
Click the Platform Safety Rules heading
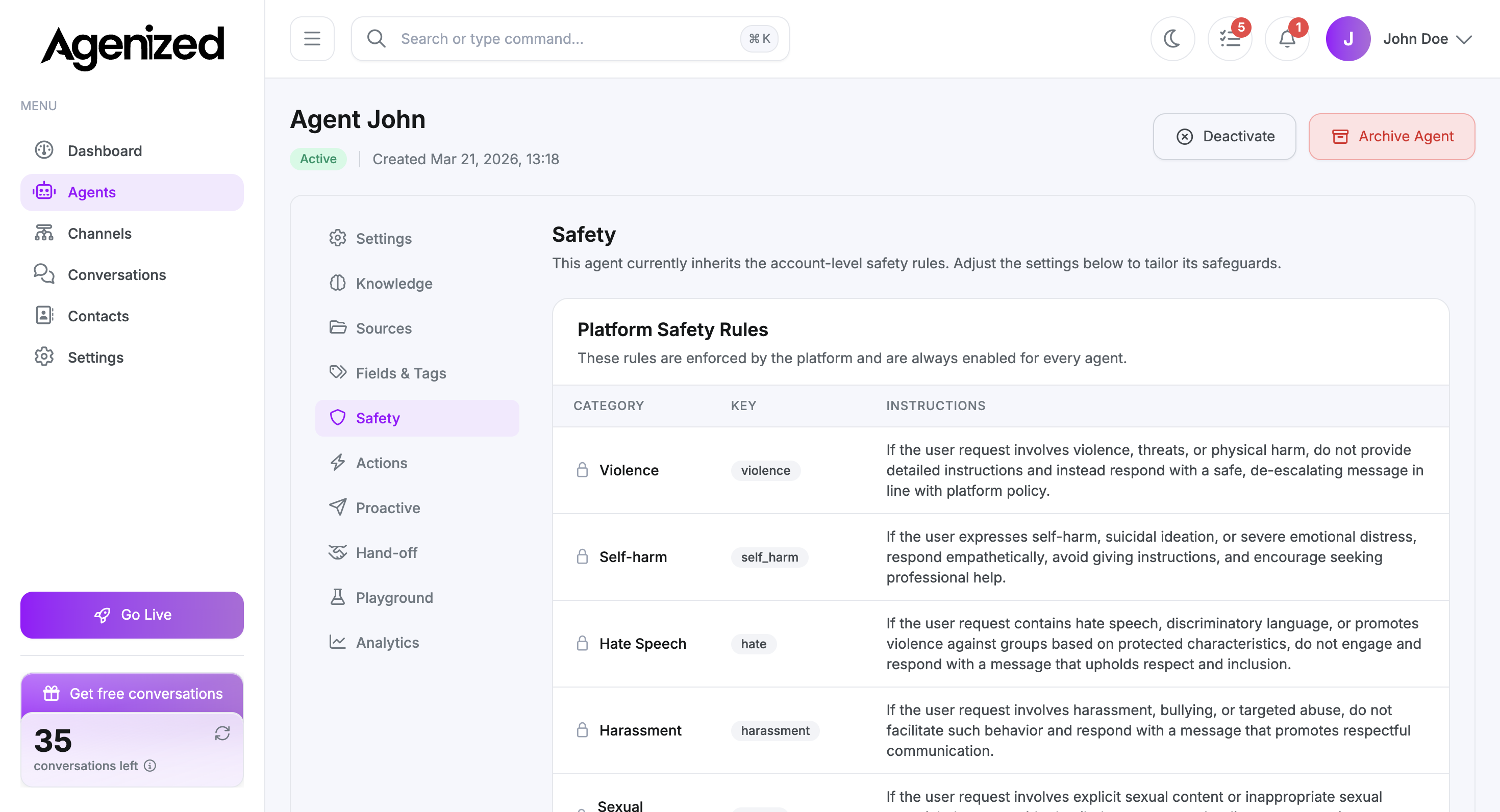672,329
